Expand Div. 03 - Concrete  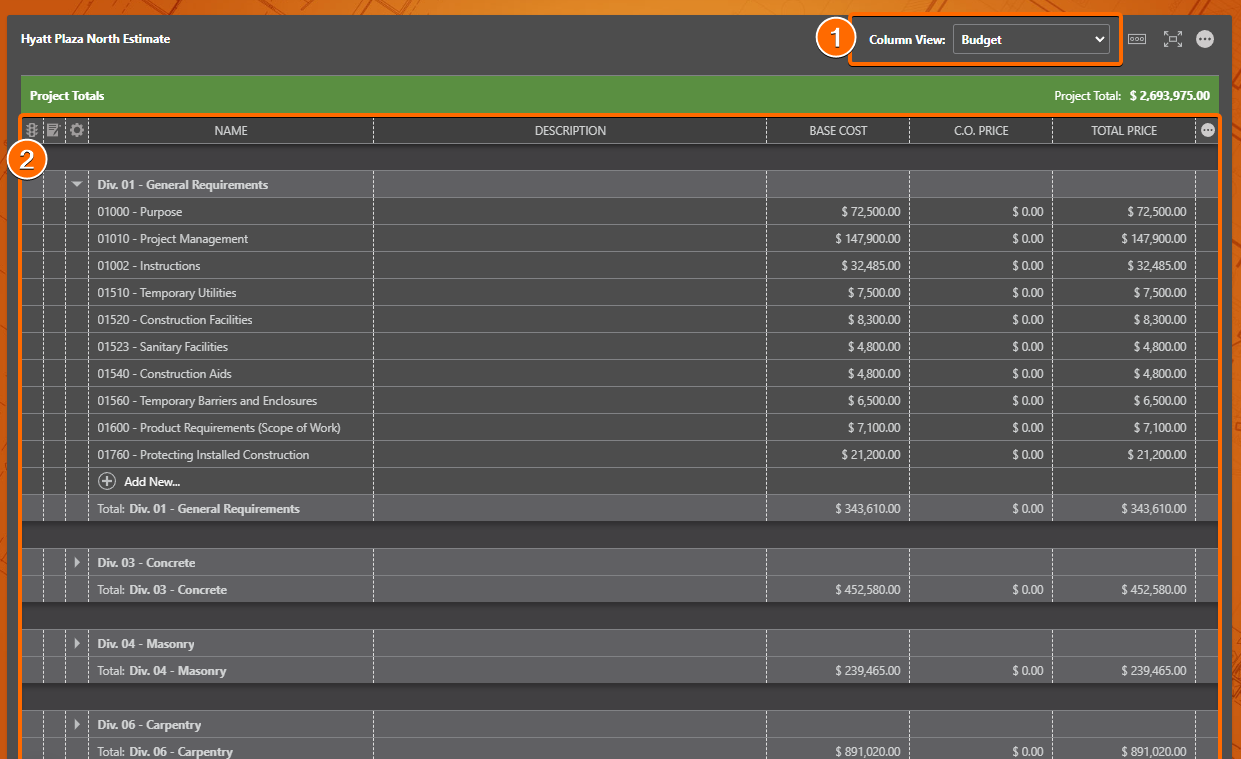tap(77, 562)
